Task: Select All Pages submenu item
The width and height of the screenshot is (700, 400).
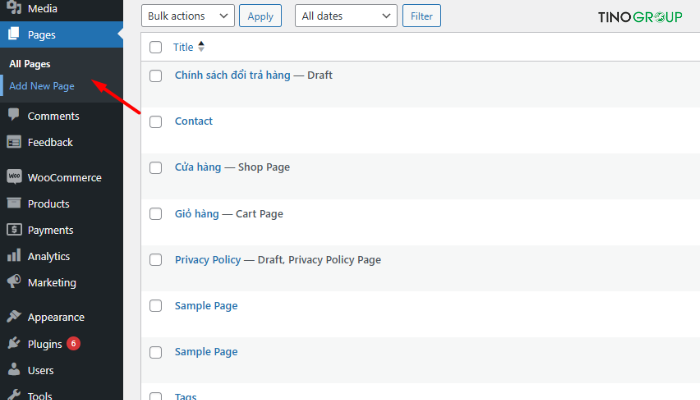Action: [x=30, y=64]
